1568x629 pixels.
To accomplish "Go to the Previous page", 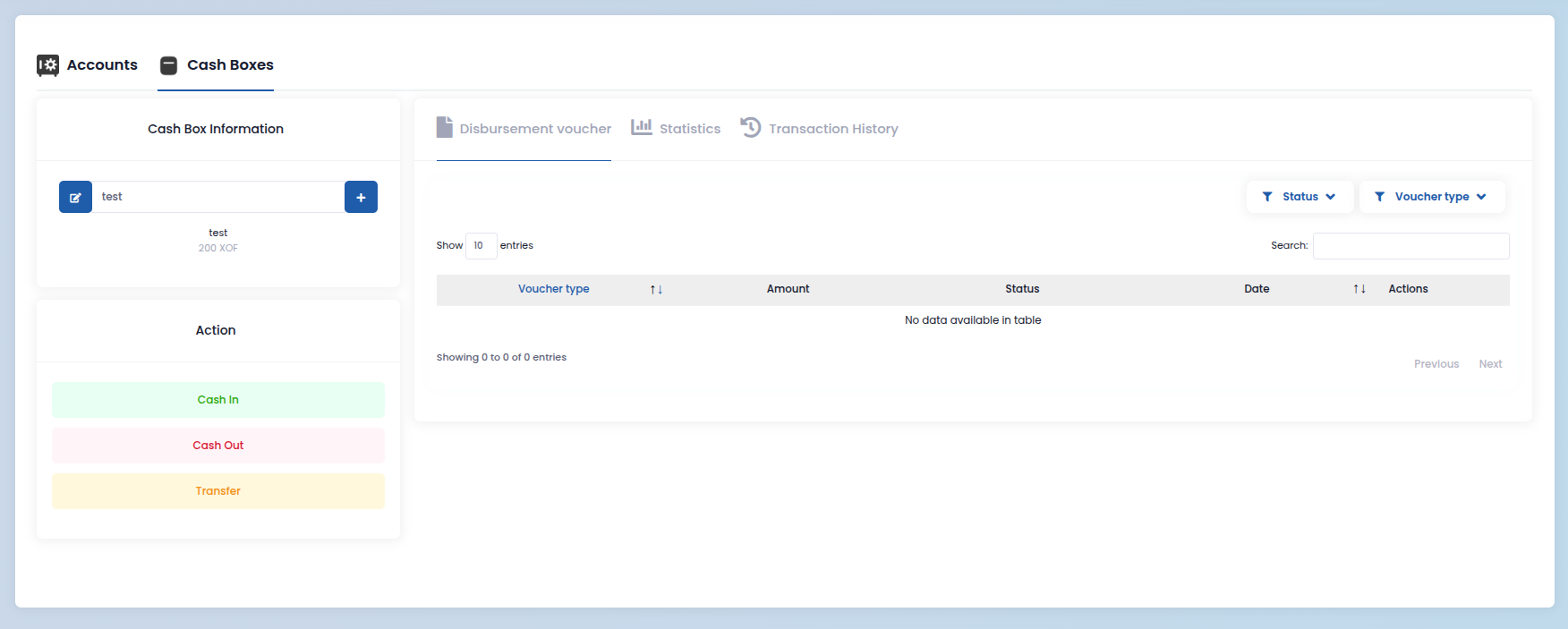I will click(x=1436, y=364).
